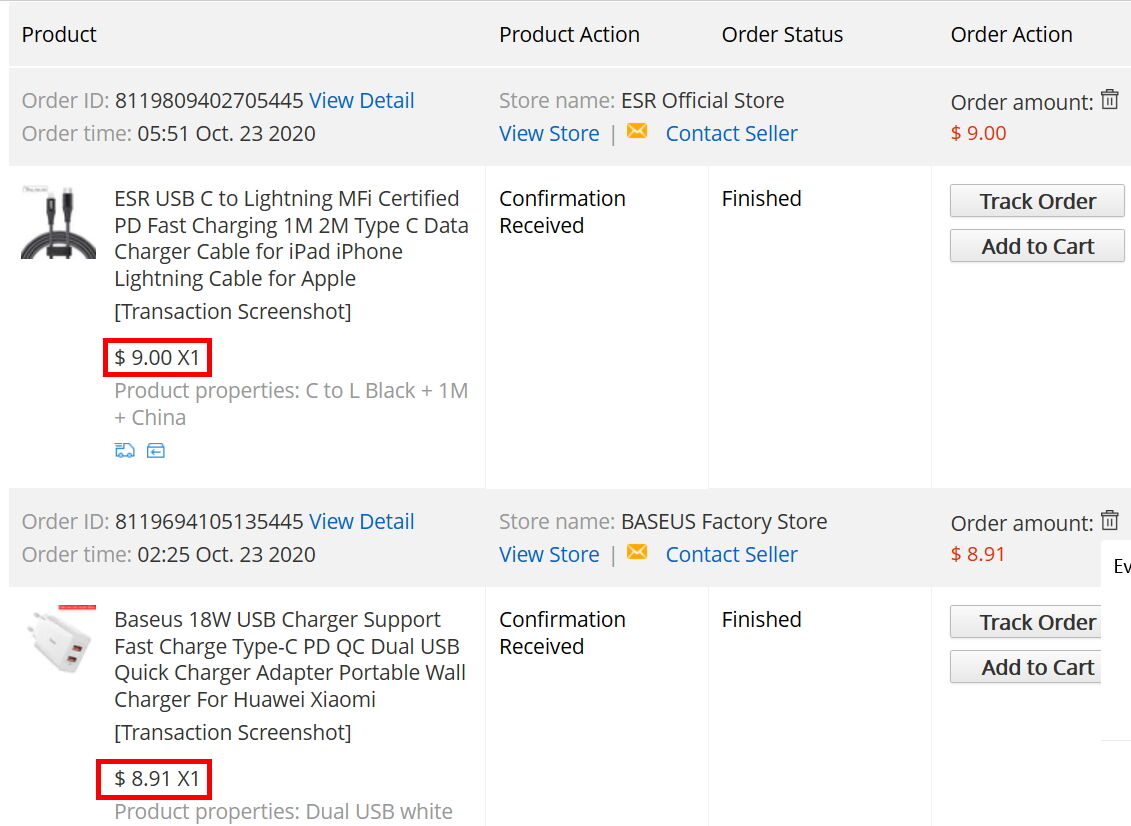This screenshot has width=1131, height=826.
Task: Track Order for the ESR cable
Action: pos(1037,201)
